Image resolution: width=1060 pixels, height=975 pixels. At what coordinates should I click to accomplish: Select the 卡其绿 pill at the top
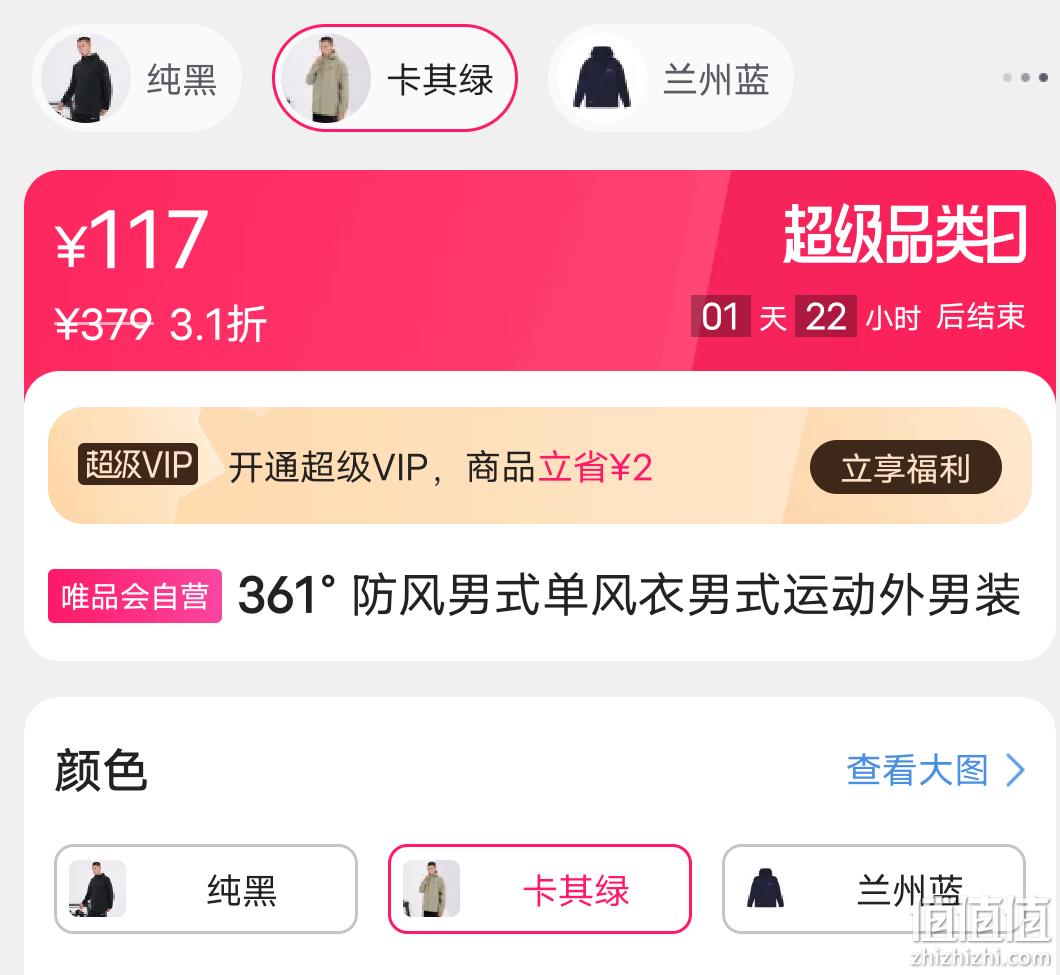[x=395, y=78]
